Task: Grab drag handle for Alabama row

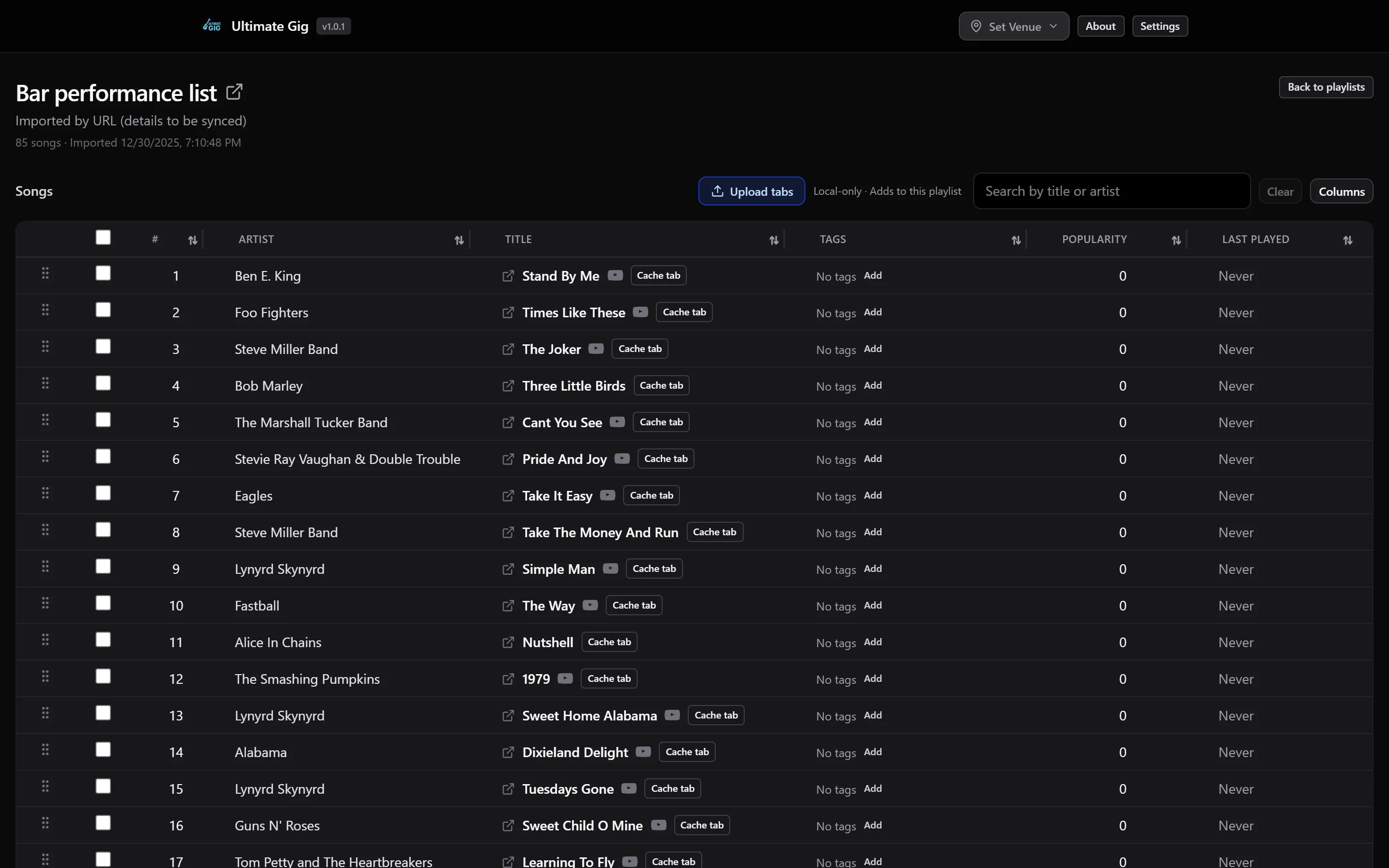Action: tap(45, 750)
